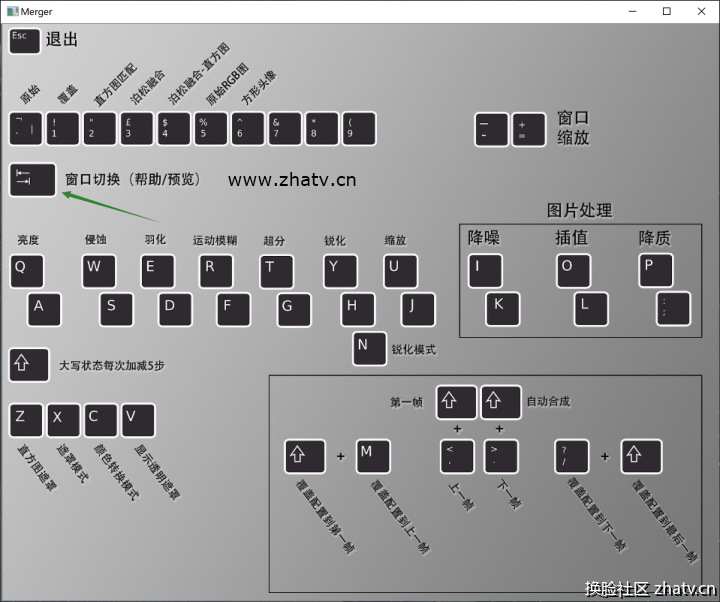Click the U key under 缩放

point(401,271)
